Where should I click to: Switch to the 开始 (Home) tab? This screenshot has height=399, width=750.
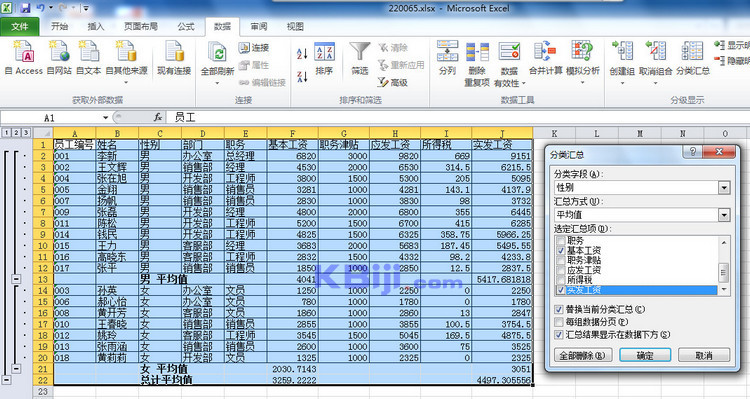60,27
